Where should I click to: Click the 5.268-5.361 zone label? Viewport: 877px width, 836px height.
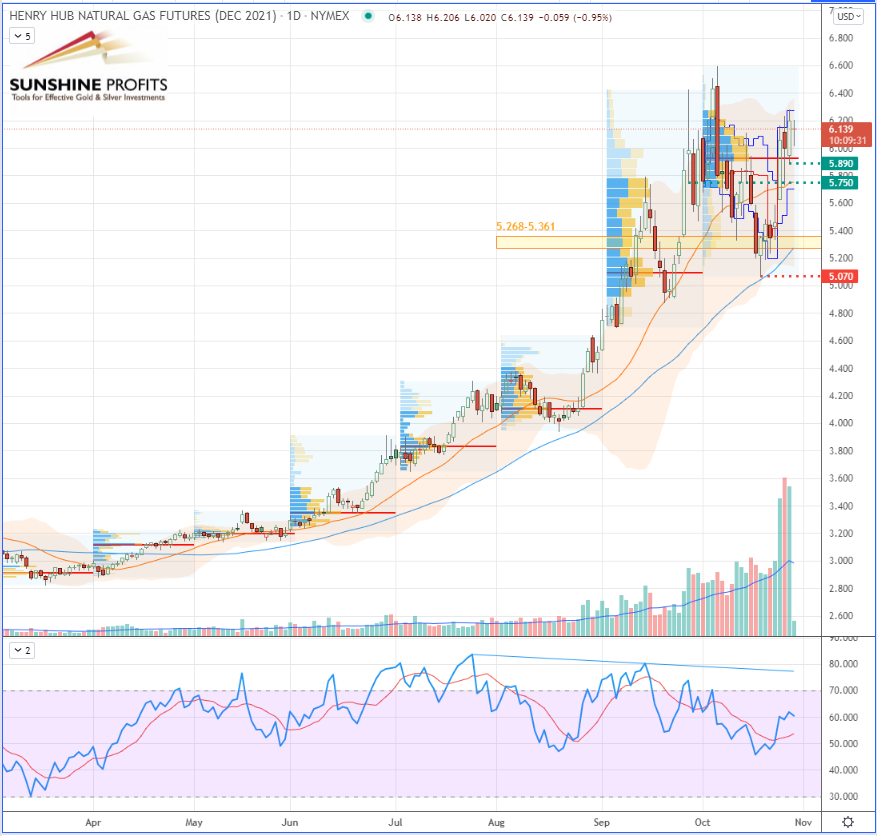(525, 226)
